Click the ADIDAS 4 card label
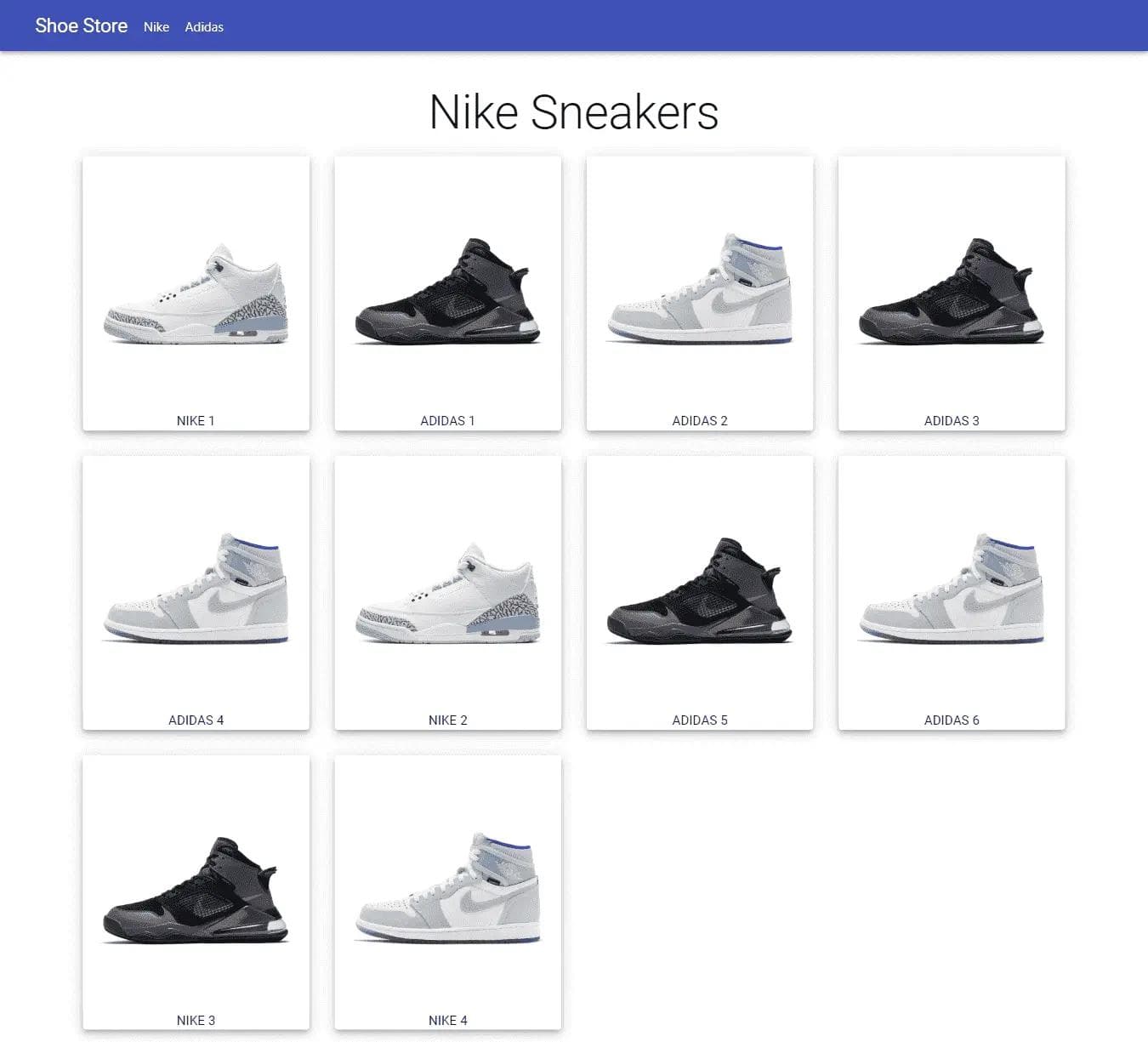This screenshot has width=1148, height=1042. pos(196,720)
